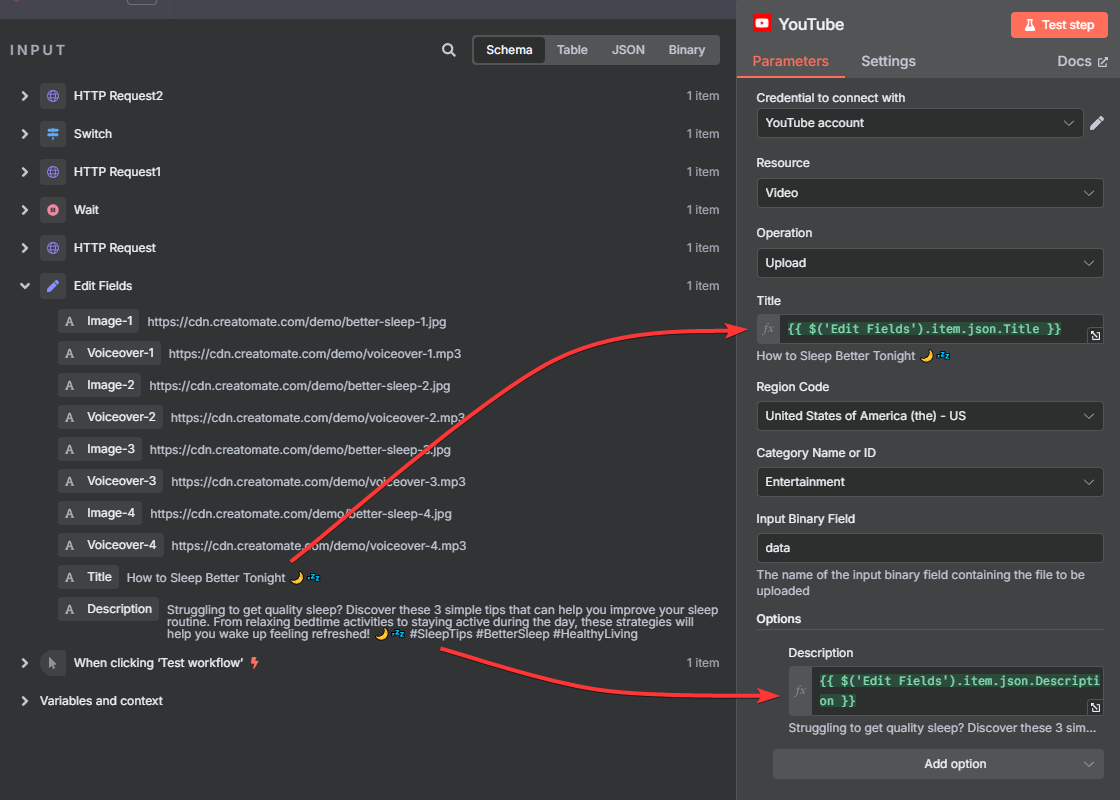Switch input view to Binary
This screenshot has width=1120, height=800.
click(x=686, y=50)
